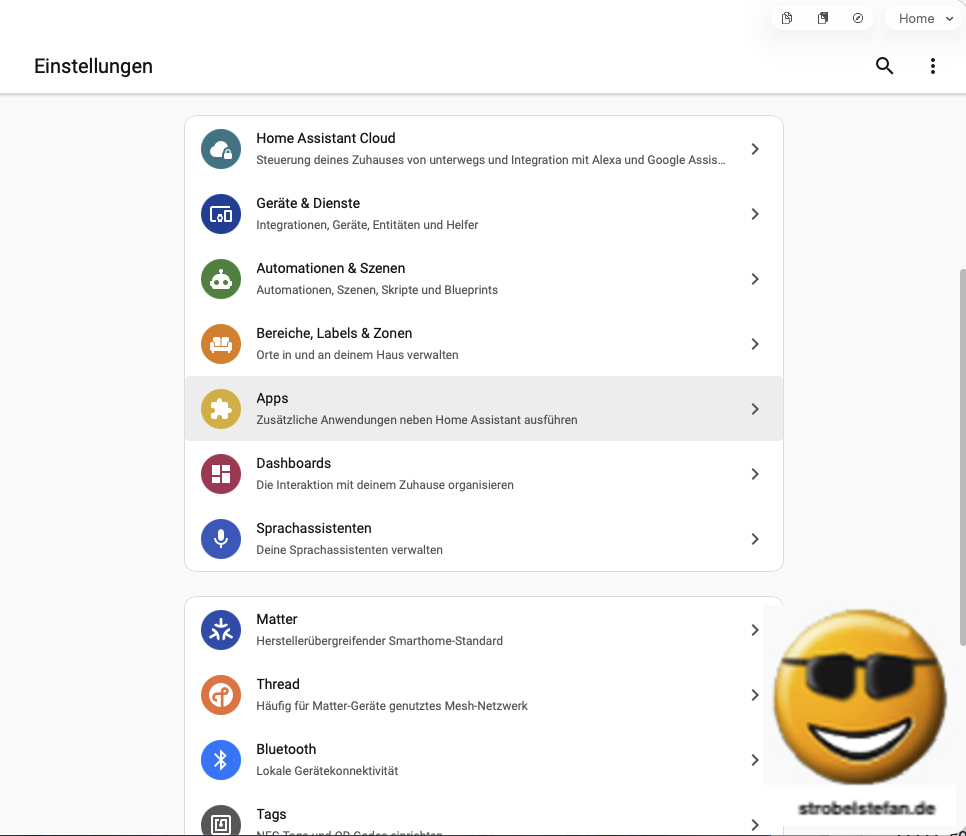Click 'Lokale Gerätekonnektivität' text
The image size is (966, 836).
point(327,771)
